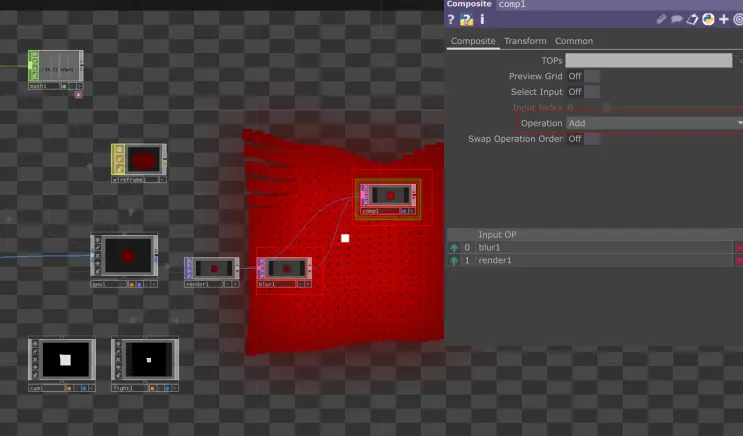Screen dimensions: 743x436
Task: Toggle the orange render flag on geo1
Action: click(132, 284)
